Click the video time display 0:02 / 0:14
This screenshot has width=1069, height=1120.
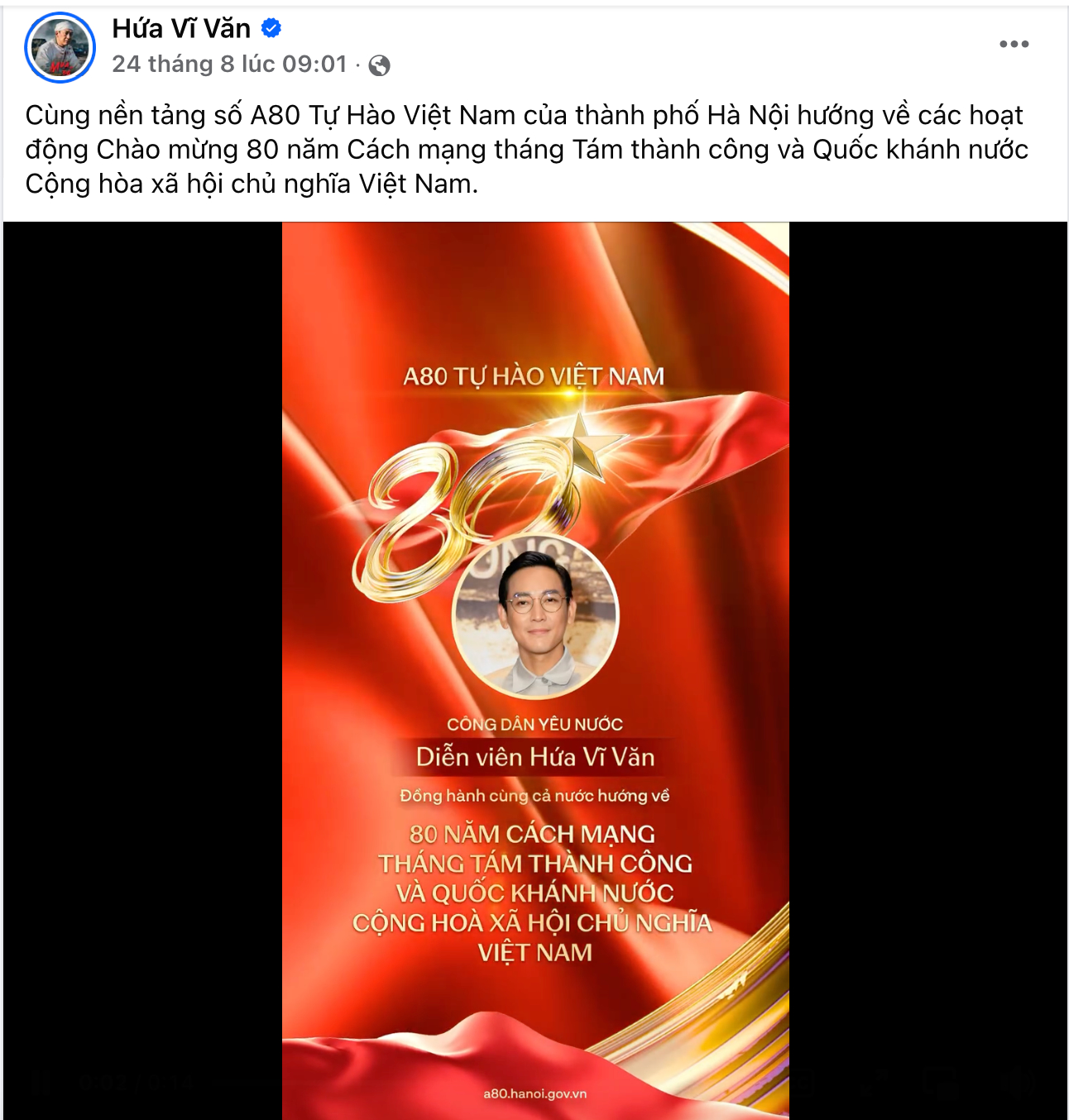point(136,1083)
